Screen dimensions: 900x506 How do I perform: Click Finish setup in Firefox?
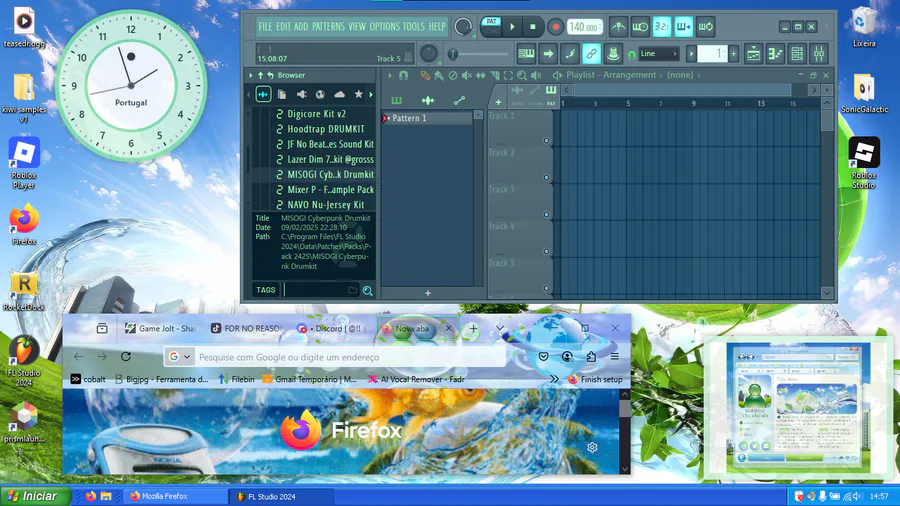coord(595,379)
